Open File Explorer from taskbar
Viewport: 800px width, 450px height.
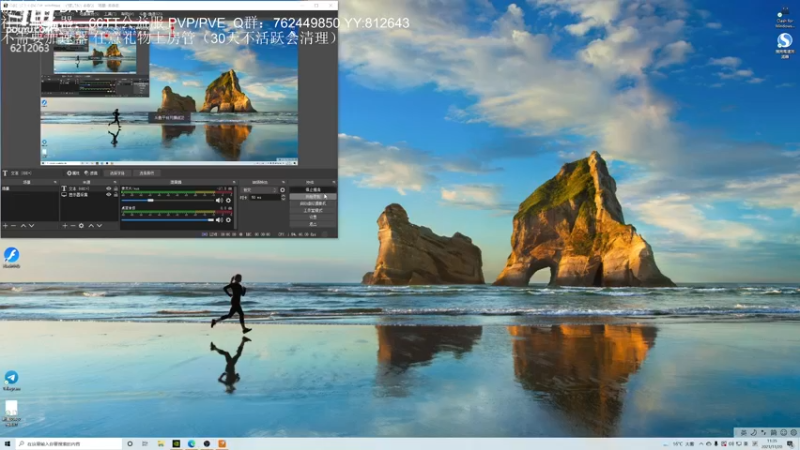161,444
